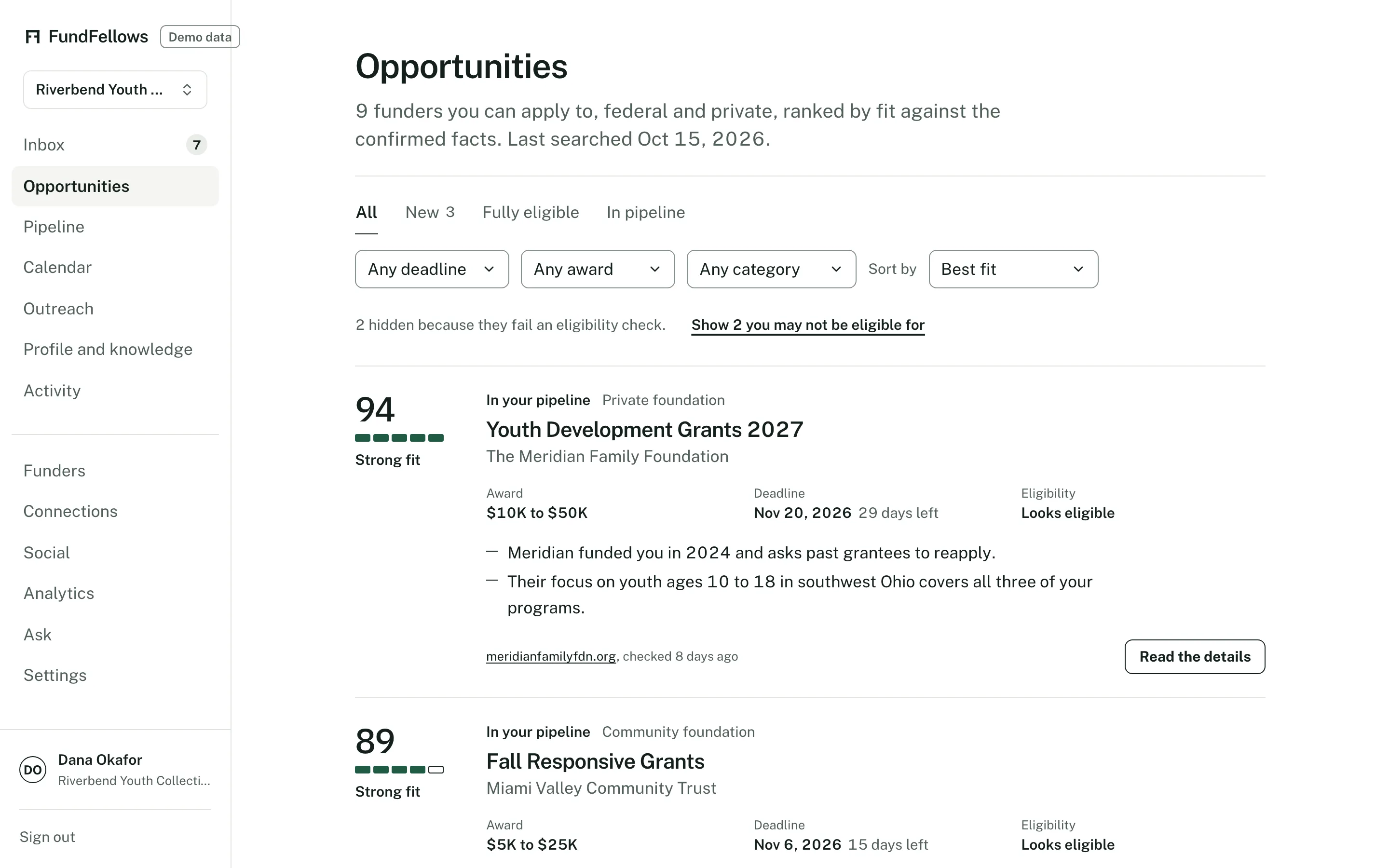The height and width of the screenshot is (868, 1389).
Task: Click the Private foundation label
Action: tap(664, 400)
